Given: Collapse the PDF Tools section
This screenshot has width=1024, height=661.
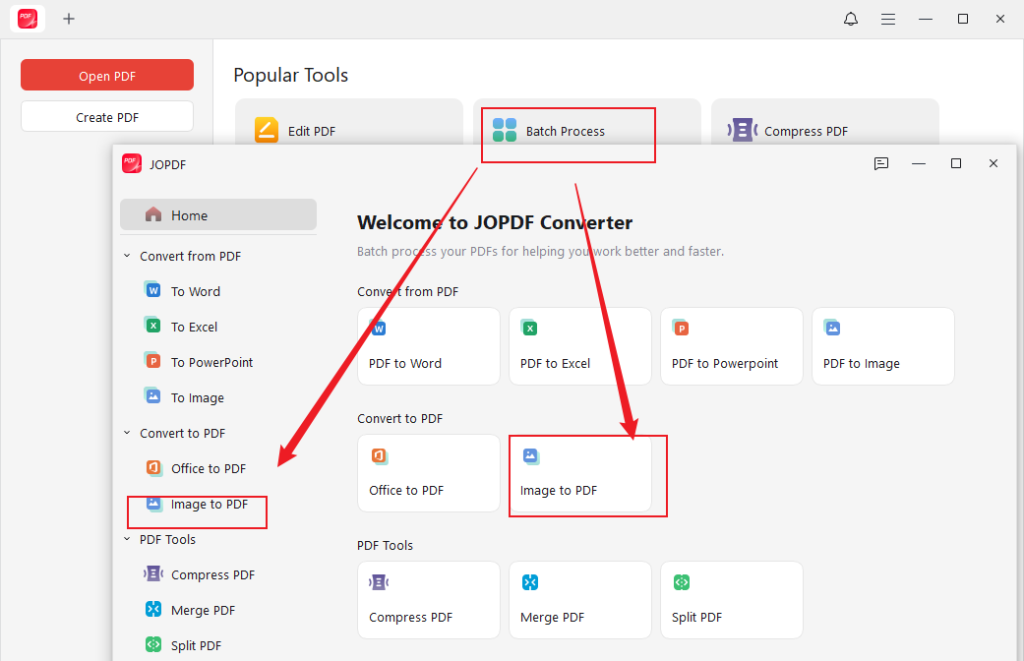Looking at the screenshot, I should coord(126,539).
